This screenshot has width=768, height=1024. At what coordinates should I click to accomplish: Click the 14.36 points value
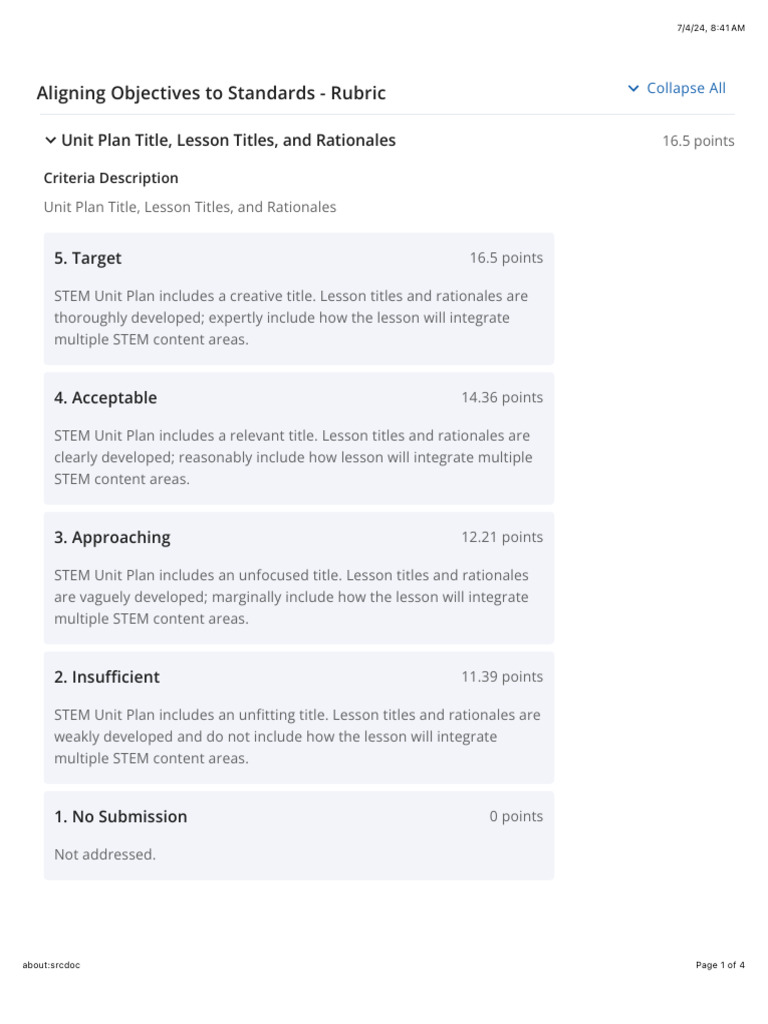tap(502, 397)
